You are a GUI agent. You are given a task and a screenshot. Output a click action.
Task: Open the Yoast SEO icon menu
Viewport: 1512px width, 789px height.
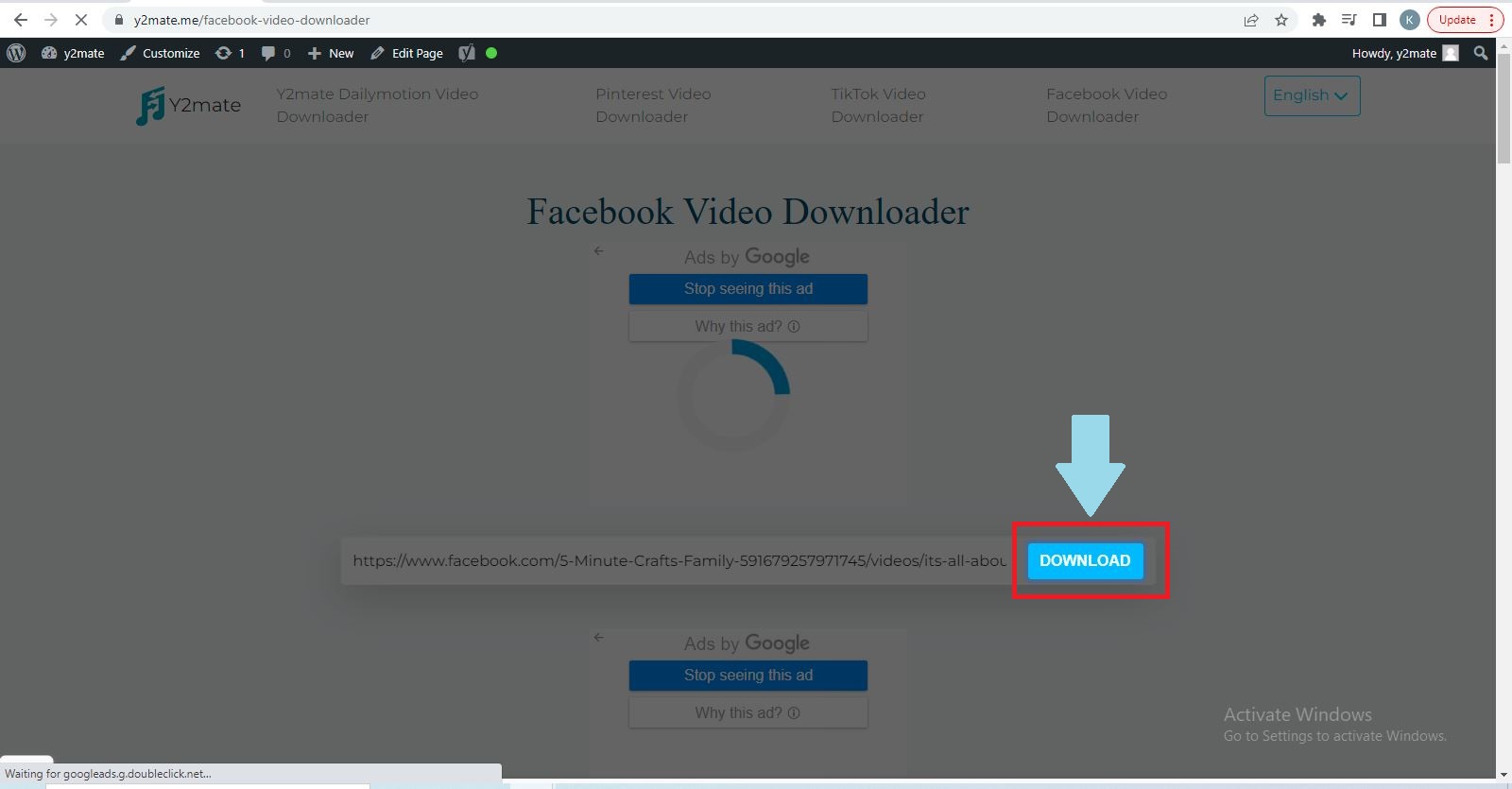click(x=466, y=53)
